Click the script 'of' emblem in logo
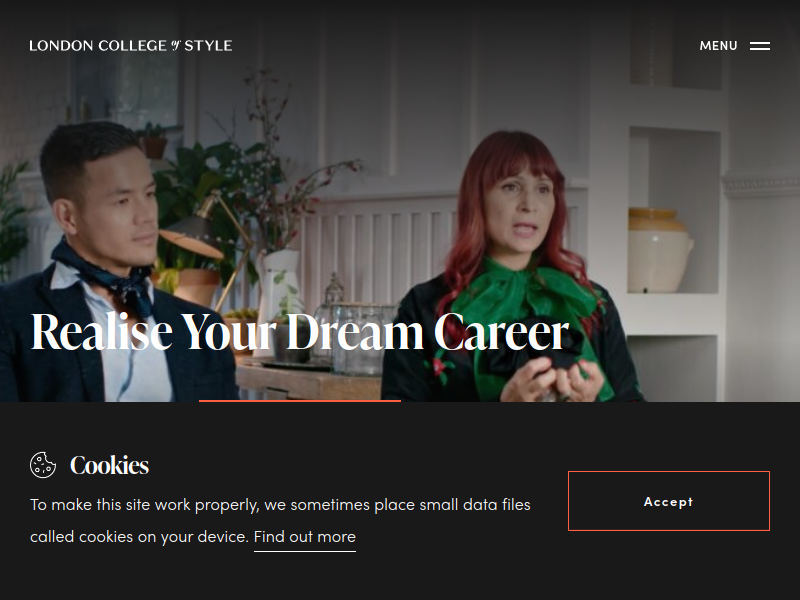This screenshot has width=800, height=600. [176, 45]
